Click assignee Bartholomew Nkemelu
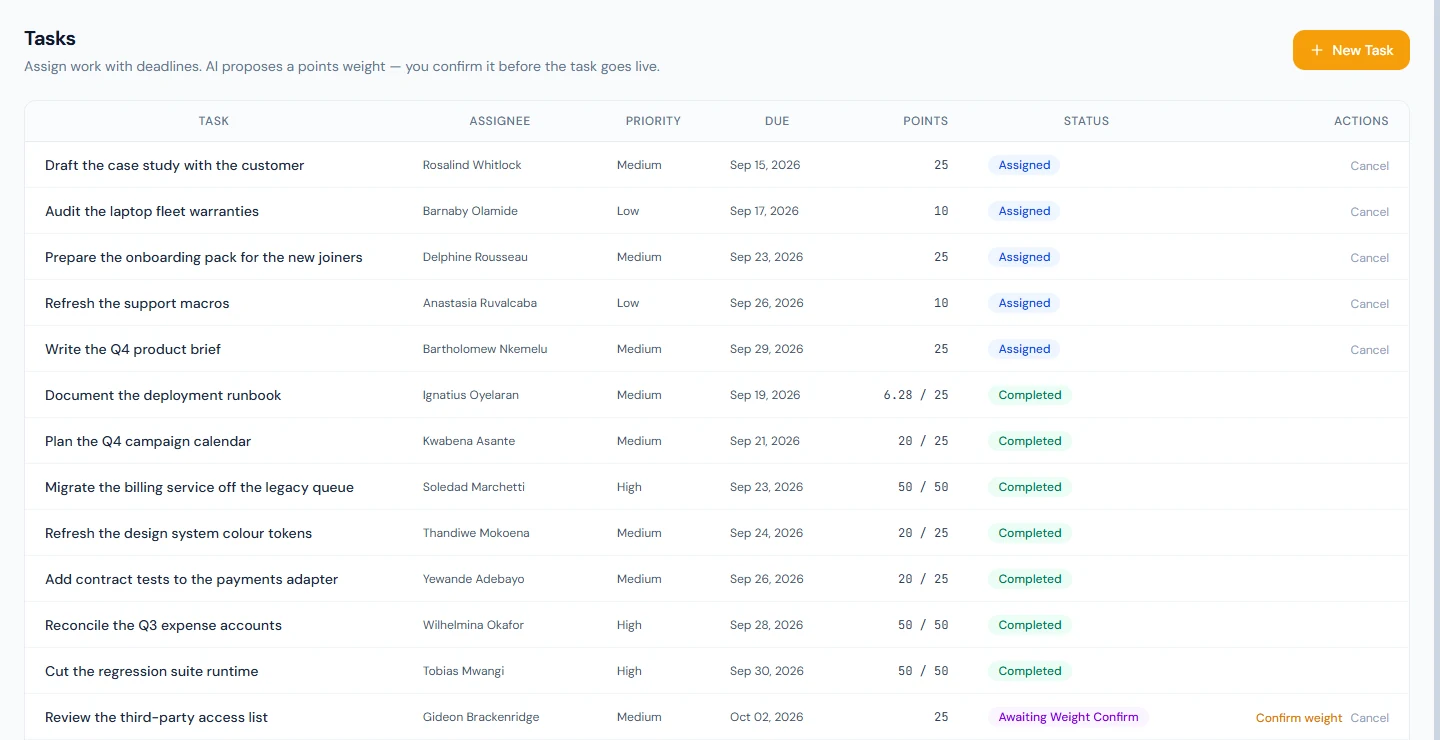The height and width of the screenshot is (740, 1440). click(x=485, y=349)
